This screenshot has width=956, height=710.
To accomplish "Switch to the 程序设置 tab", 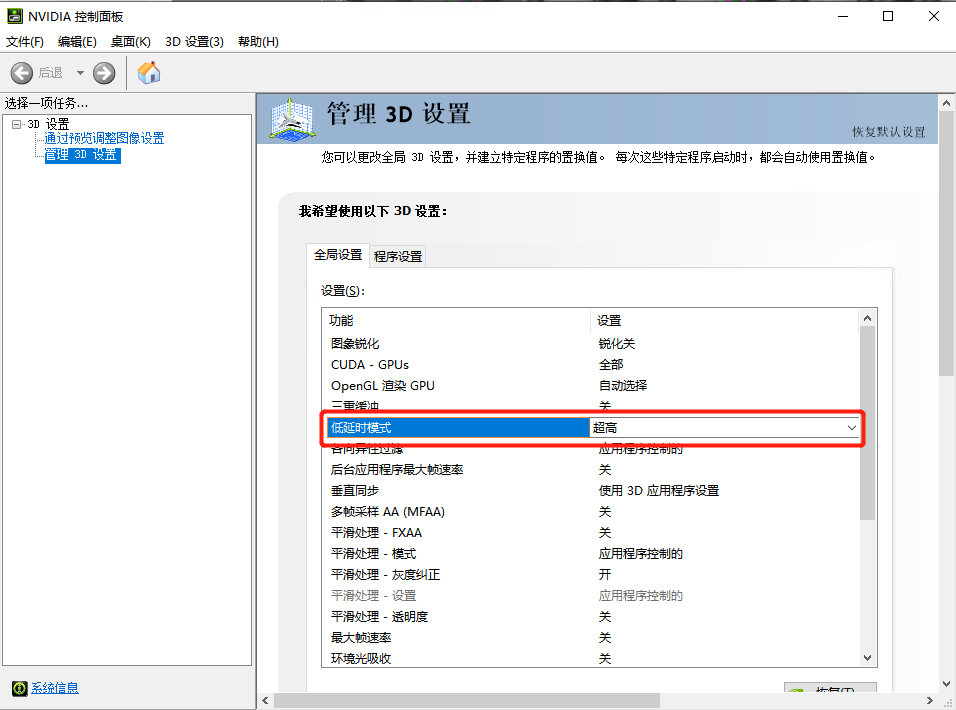I will (x=398, y=257).
